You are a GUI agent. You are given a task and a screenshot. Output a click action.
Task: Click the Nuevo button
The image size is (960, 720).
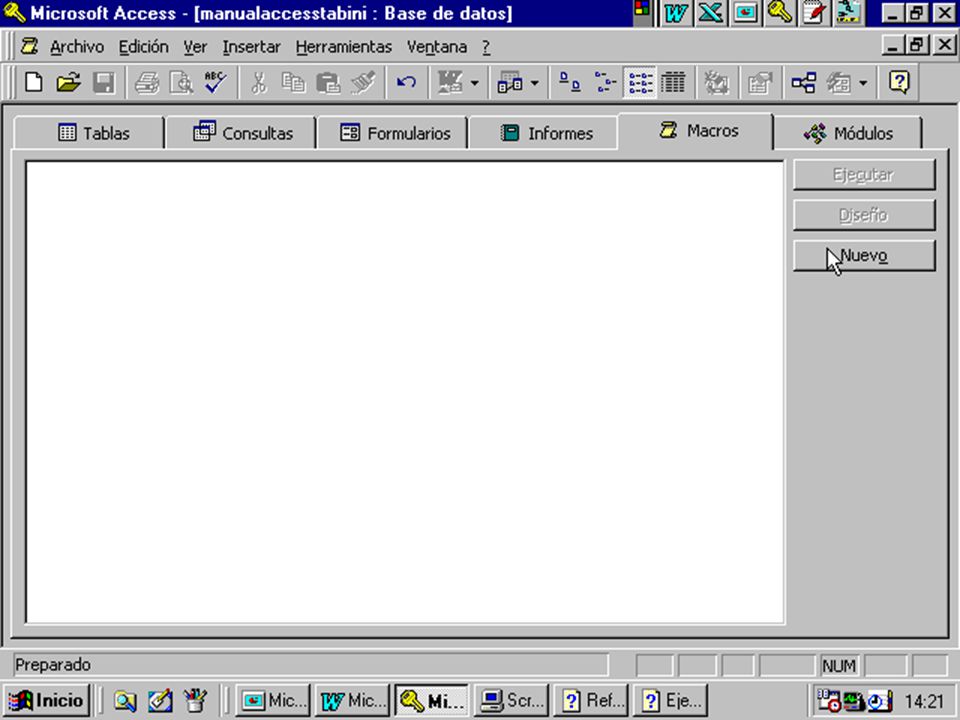864,255
